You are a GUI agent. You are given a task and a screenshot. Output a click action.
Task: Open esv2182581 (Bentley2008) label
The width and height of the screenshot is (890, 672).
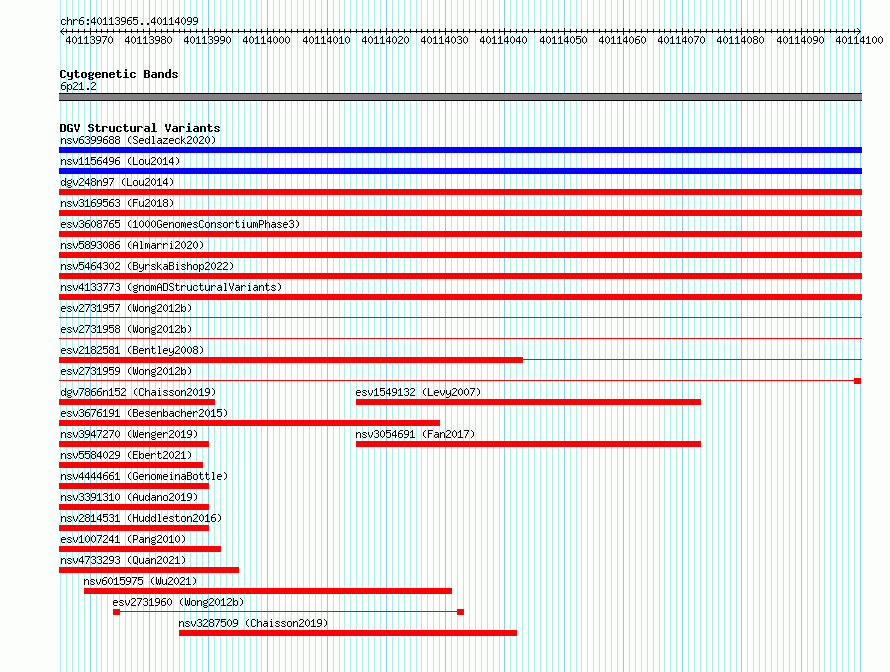(x=132, y=350)
